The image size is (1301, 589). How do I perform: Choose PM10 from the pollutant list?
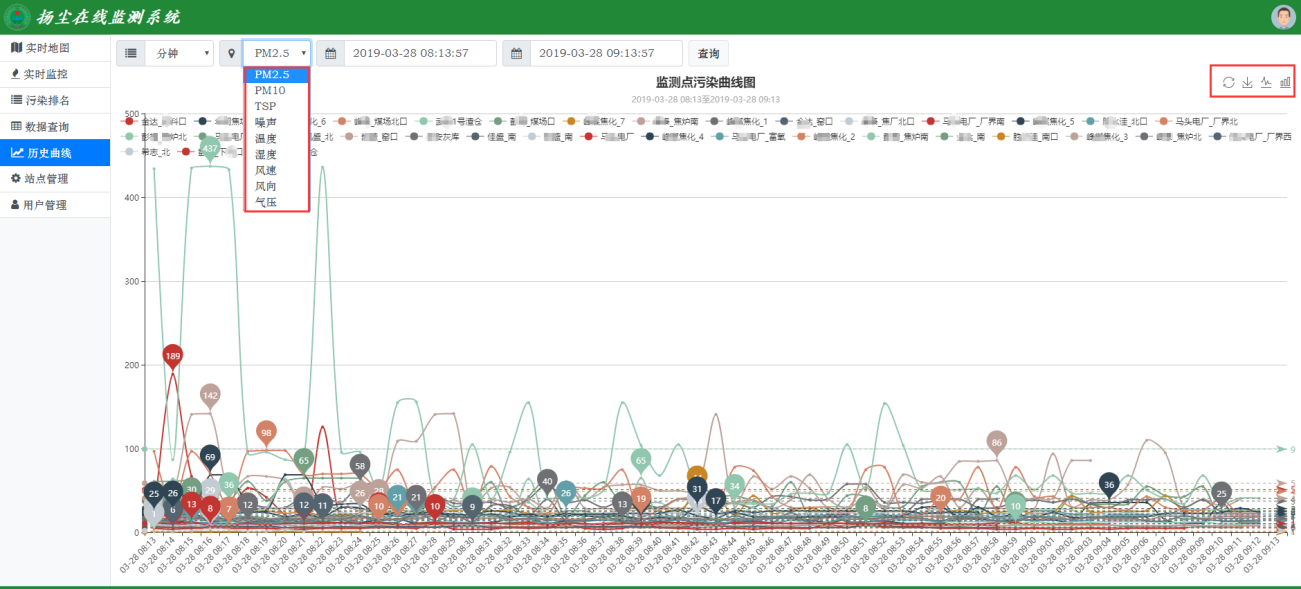pos(271,90)
